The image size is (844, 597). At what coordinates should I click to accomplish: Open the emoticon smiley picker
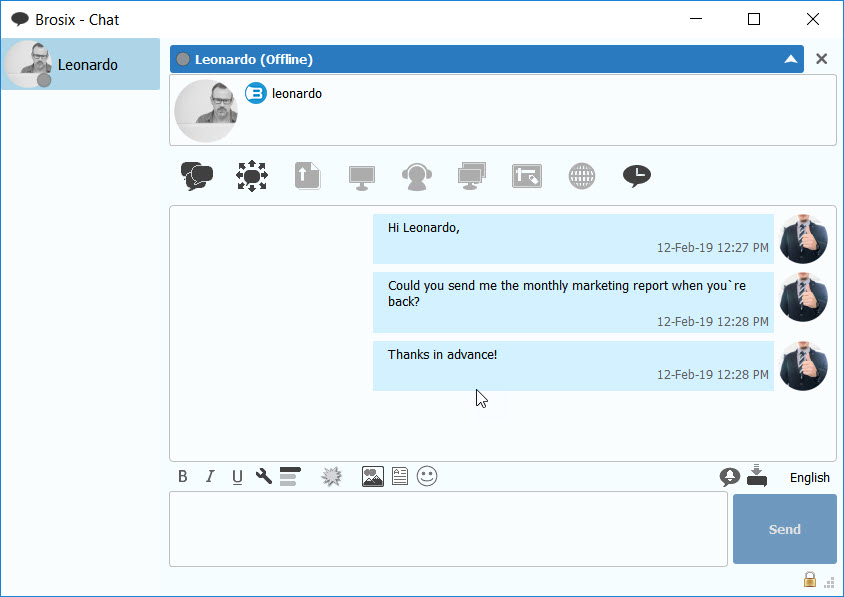click(x=427, y=476)
